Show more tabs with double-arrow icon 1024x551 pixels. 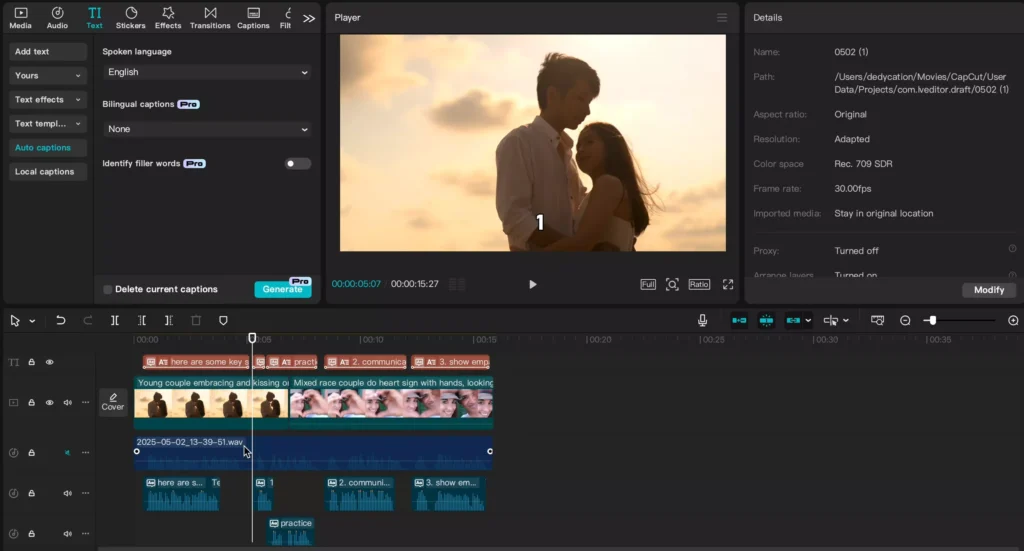(309, 18)
